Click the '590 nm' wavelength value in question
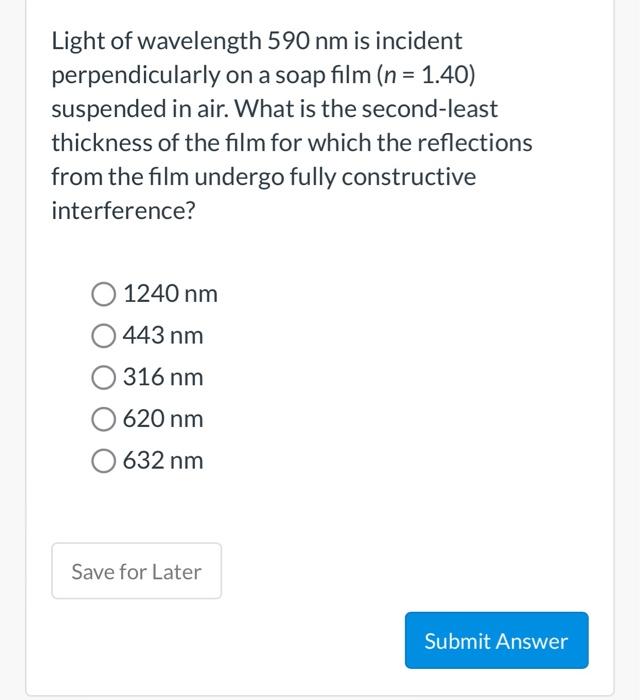Viewport: 640px width, 700px height. pyautogui.click(x=308, y=41)
